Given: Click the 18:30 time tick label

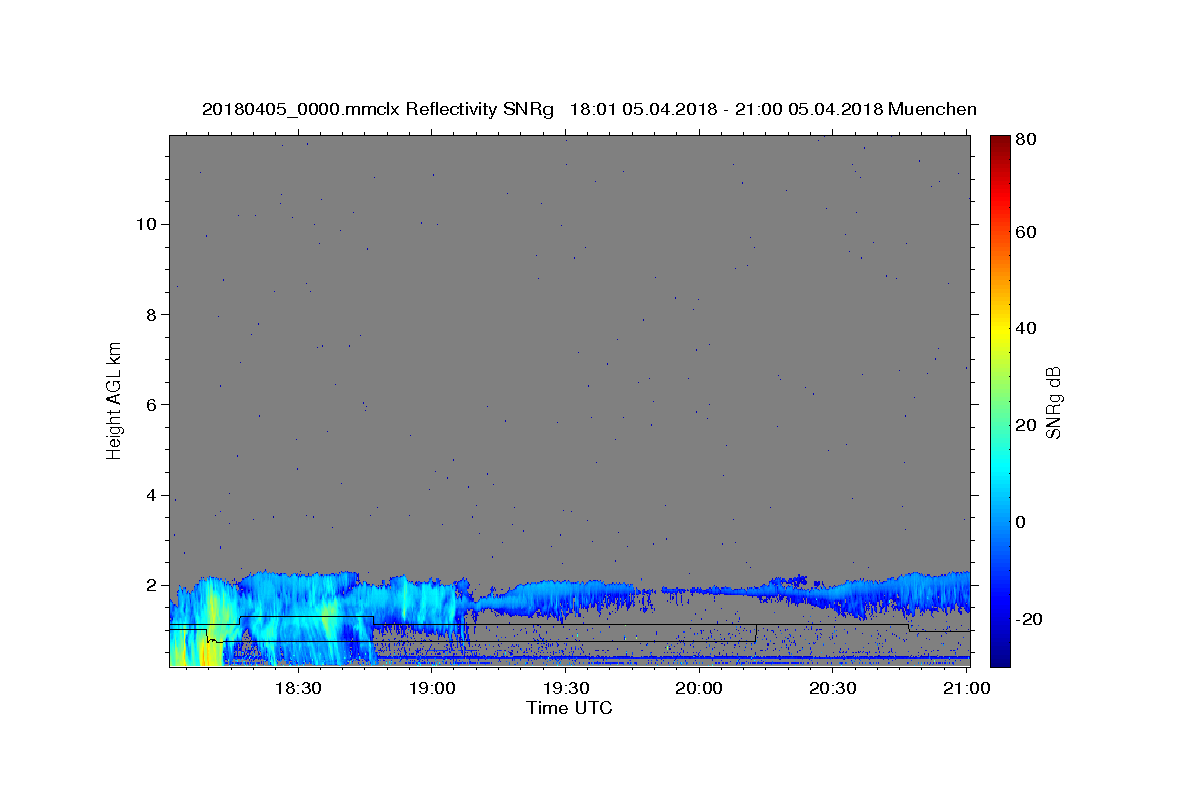Looking at the screenshot, I should pos(297,688).
